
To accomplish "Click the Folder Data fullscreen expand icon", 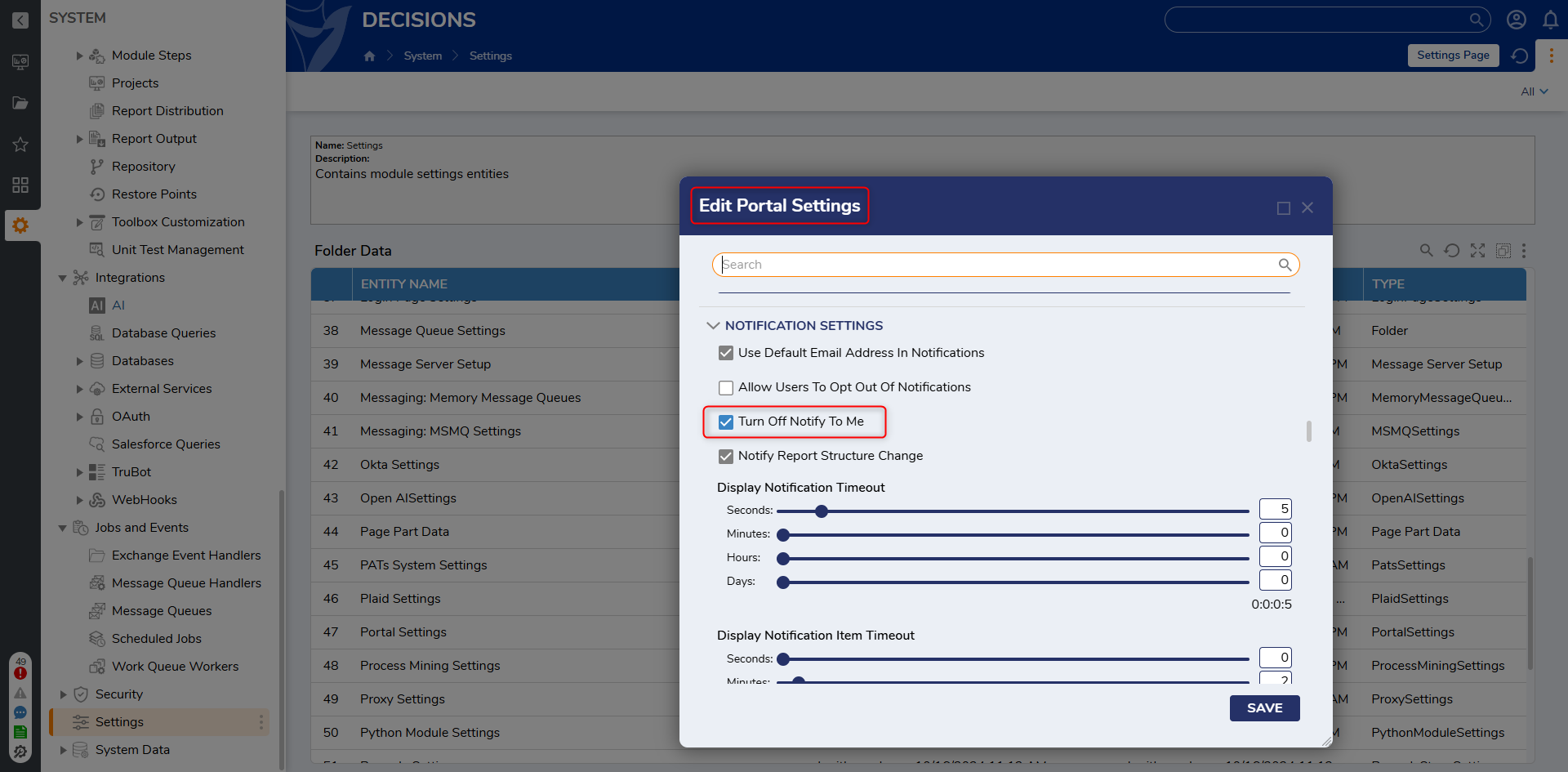I will (x=1477, y=251).
